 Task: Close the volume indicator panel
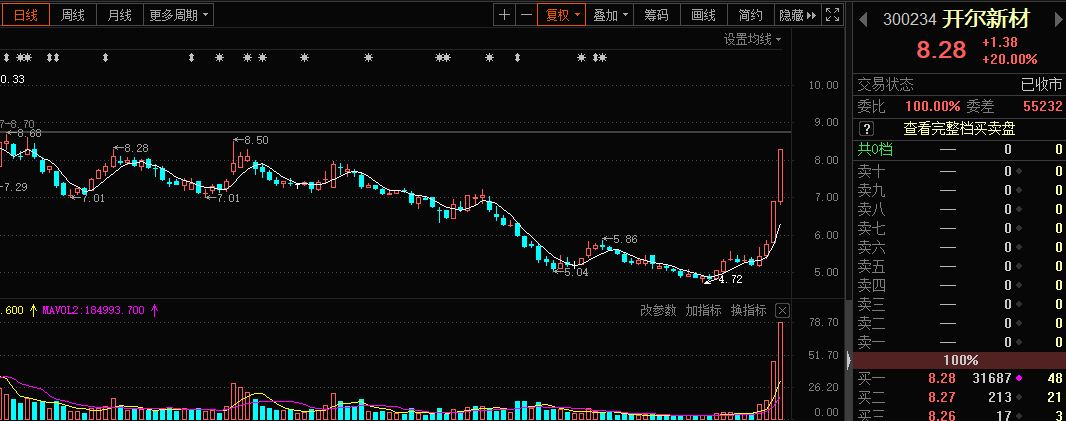(783, 310)
